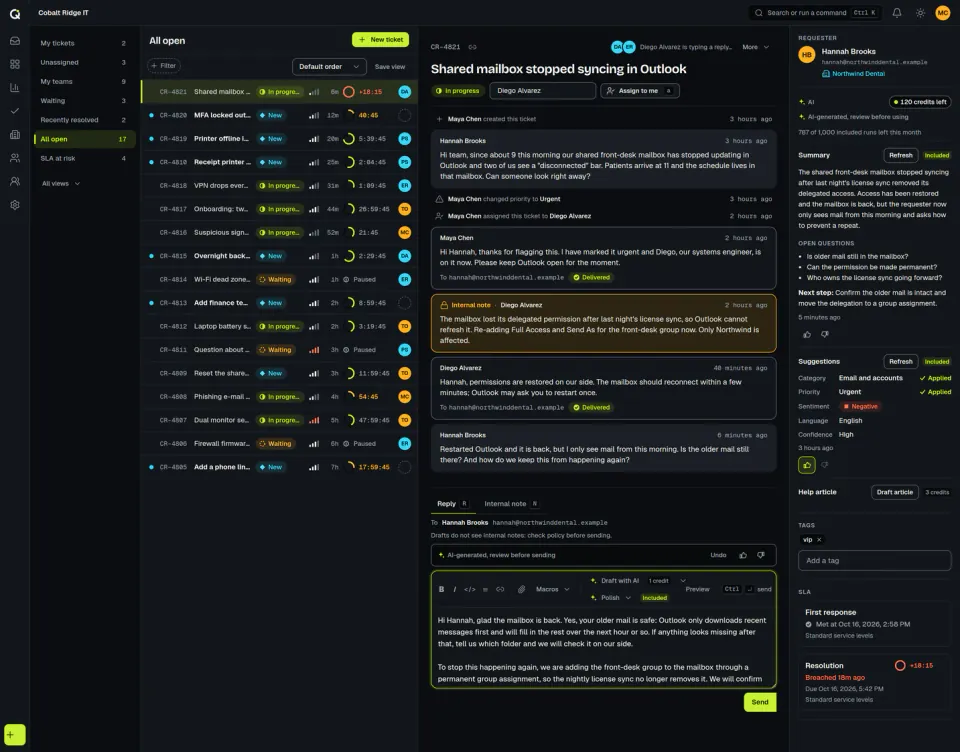This screenshot has width=960, height=752.
Task: Expand the Draft with AI options chevron
Action: tap(683, 581)
